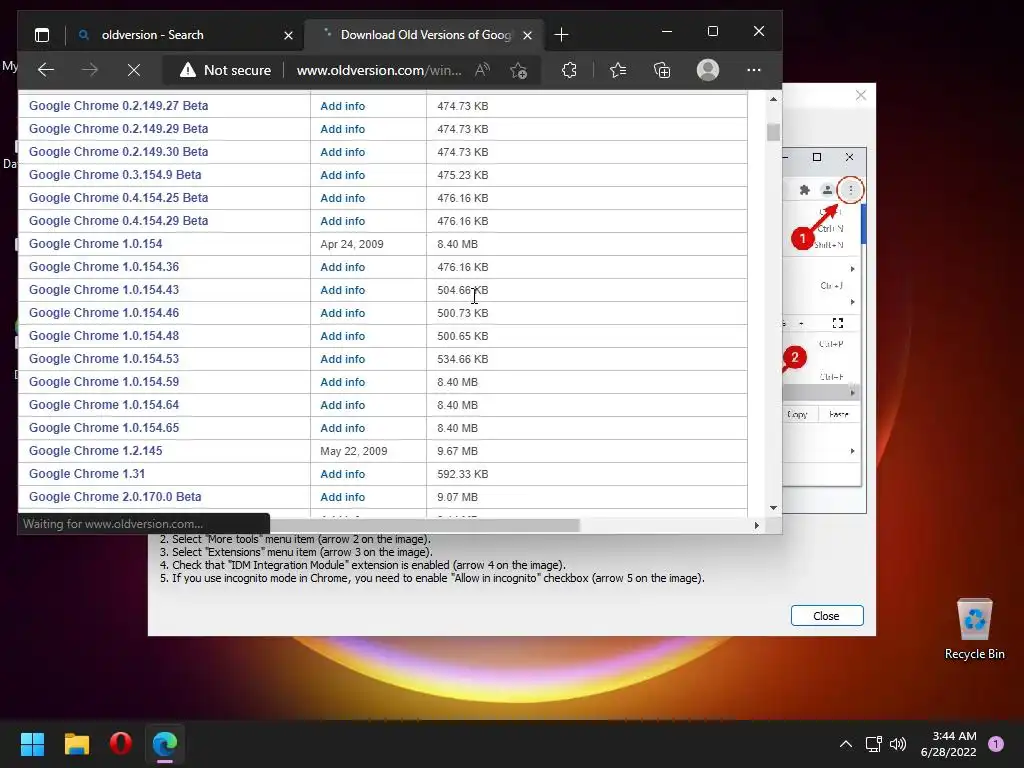Open Google Chrome 1.0.154 link

click(95, 244)
